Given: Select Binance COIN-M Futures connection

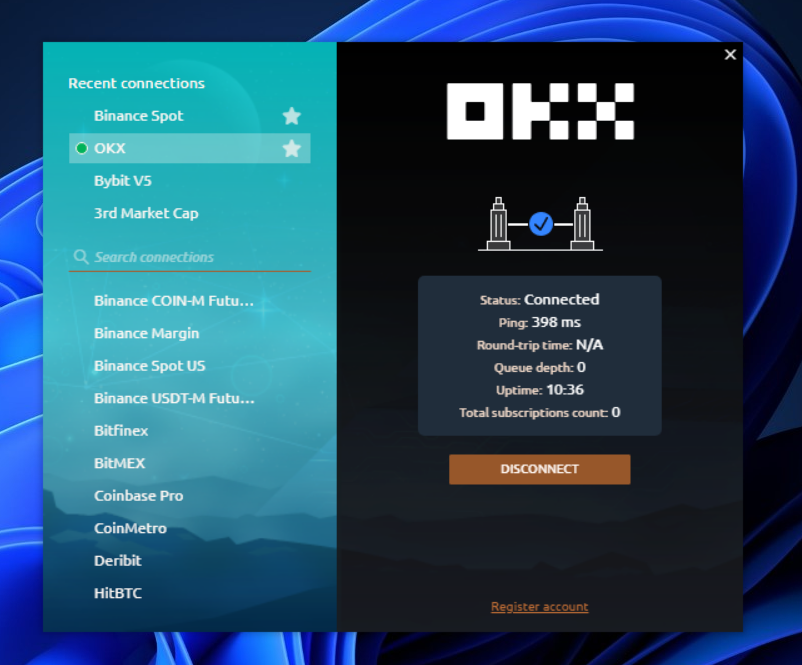Looking at the screenshot, I should (x=174, y=301).
